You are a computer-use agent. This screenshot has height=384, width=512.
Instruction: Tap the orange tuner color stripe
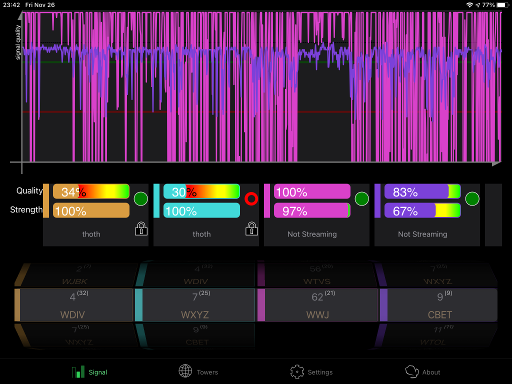pyautogui.click(x=46, y=201)
